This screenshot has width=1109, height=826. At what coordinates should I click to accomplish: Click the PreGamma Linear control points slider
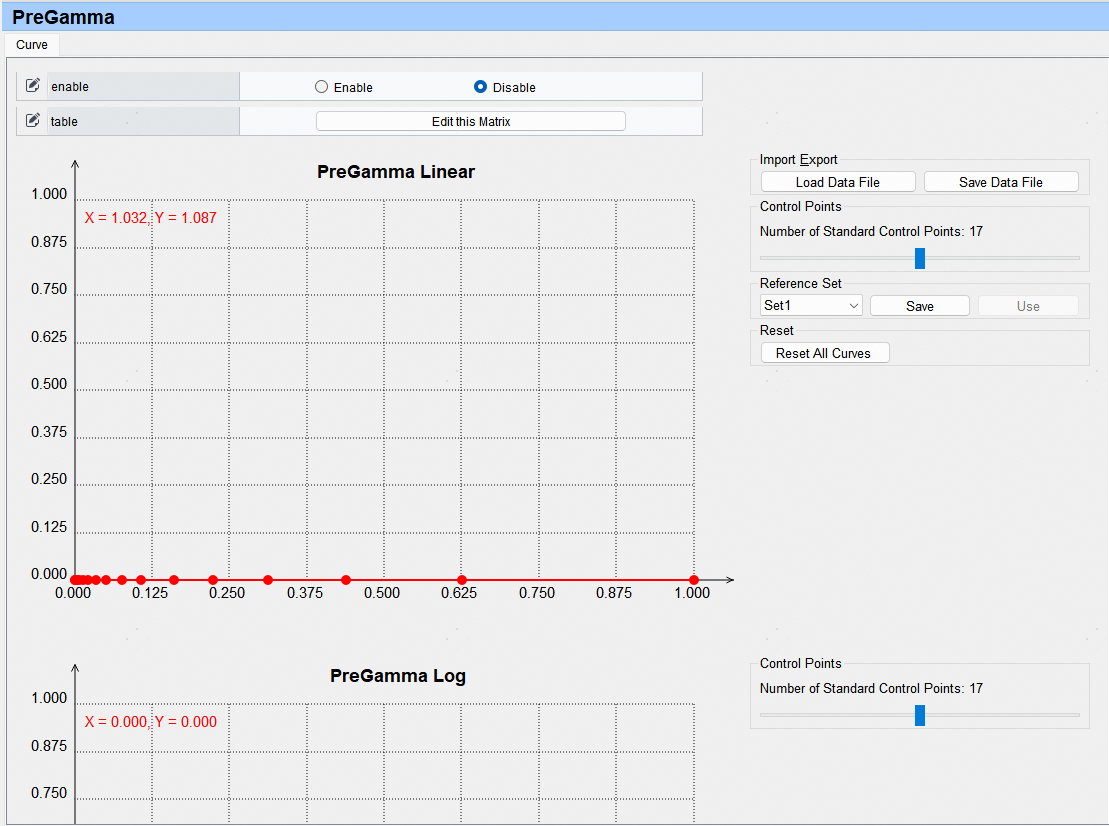920,258
